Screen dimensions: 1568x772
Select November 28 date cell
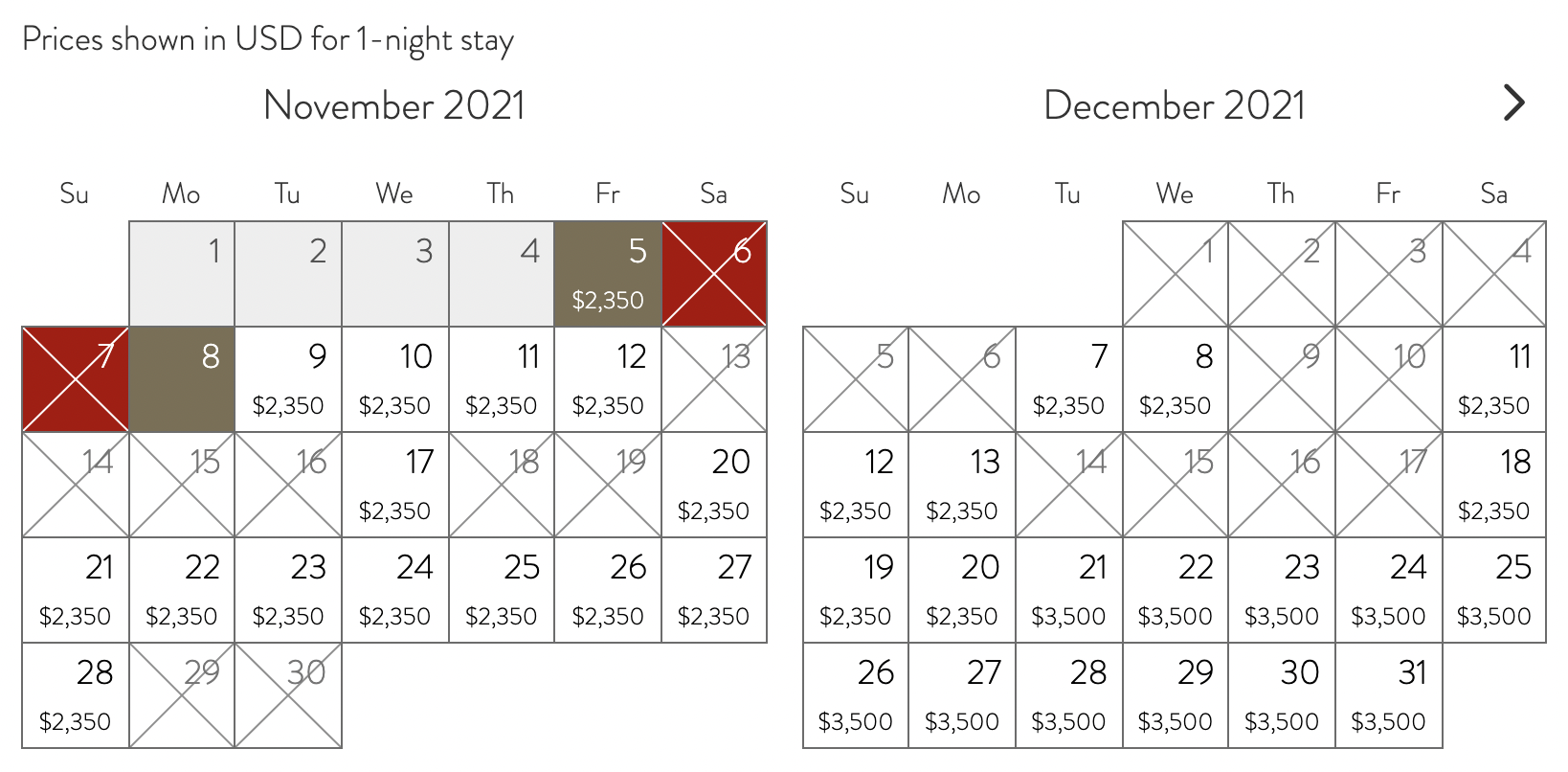[76, 695]
